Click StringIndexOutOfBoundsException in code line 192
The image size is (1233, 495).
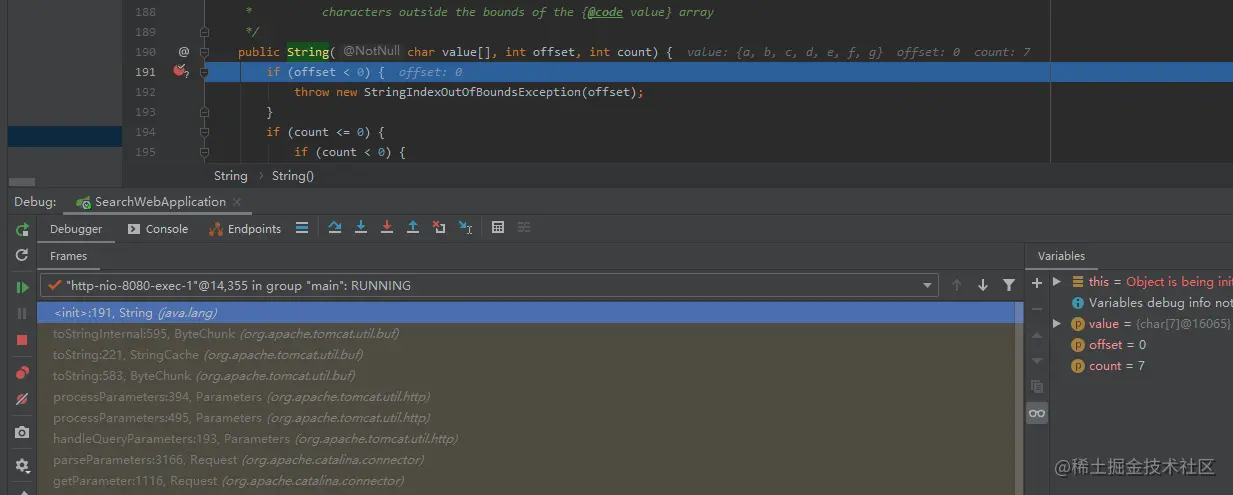[472, 92]
